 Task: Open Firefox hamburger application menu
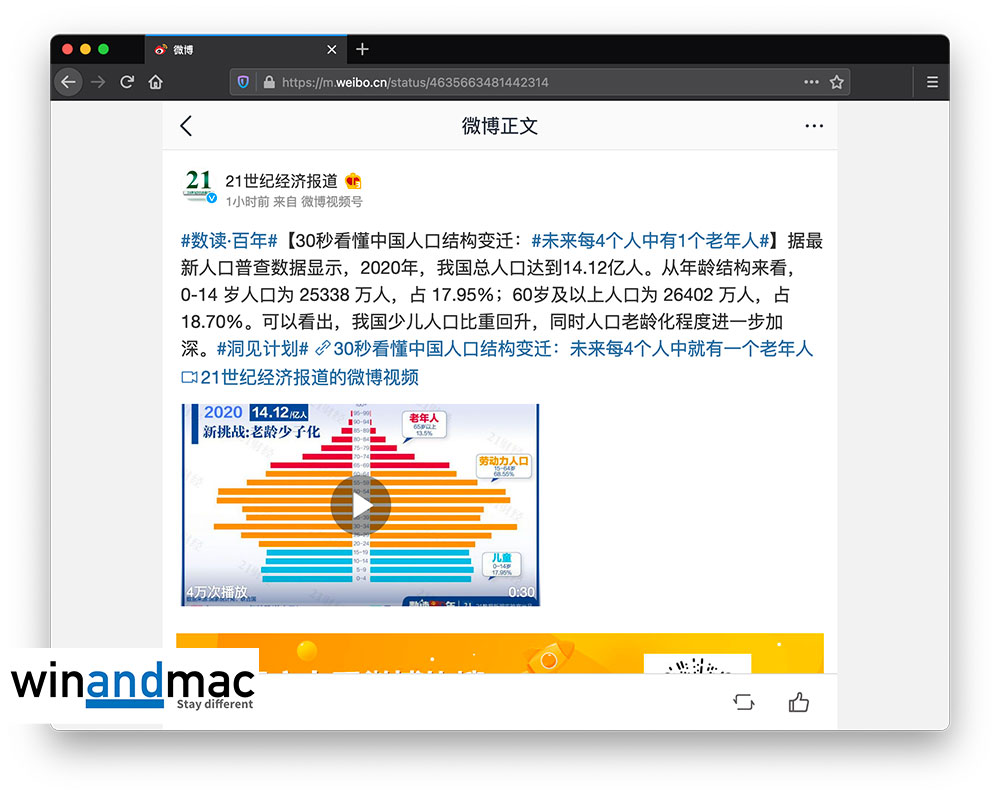tap(932, 82)
